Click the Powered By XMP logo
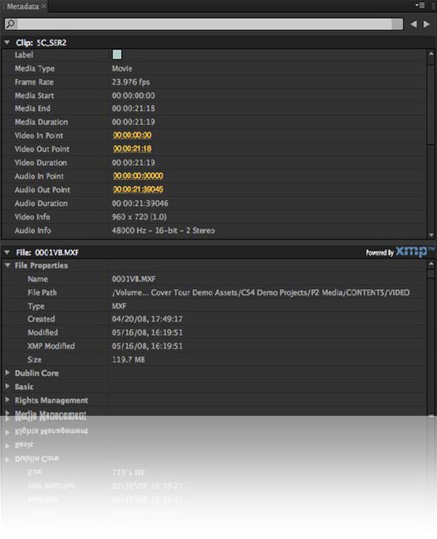This screenshot has height=539, width=437. pyautogui.click(x=400, y=252)
